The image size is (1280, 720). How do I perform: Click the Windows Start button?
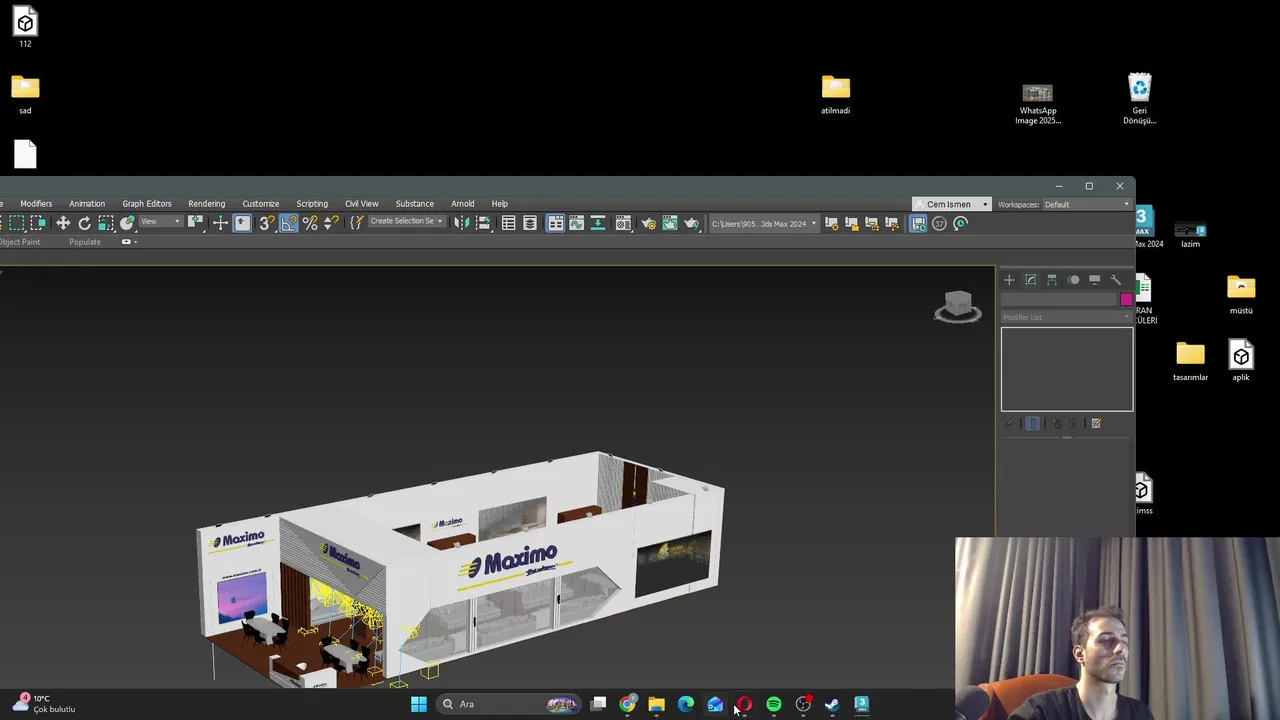[x=419, y=704]
